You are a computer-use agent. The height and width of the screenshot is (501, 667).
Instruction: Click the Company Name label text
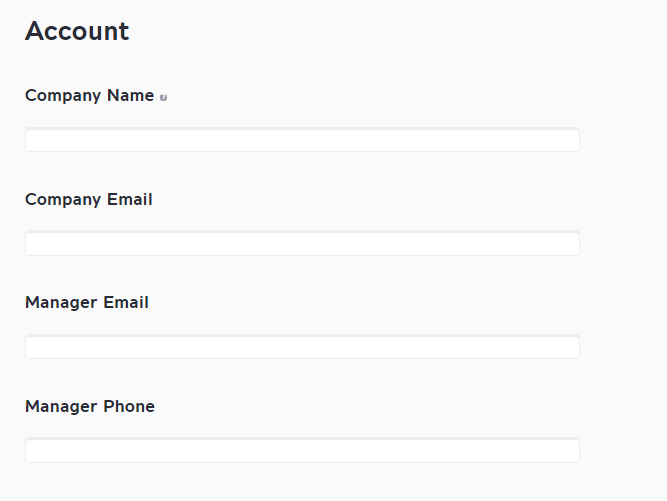point(89,96)
